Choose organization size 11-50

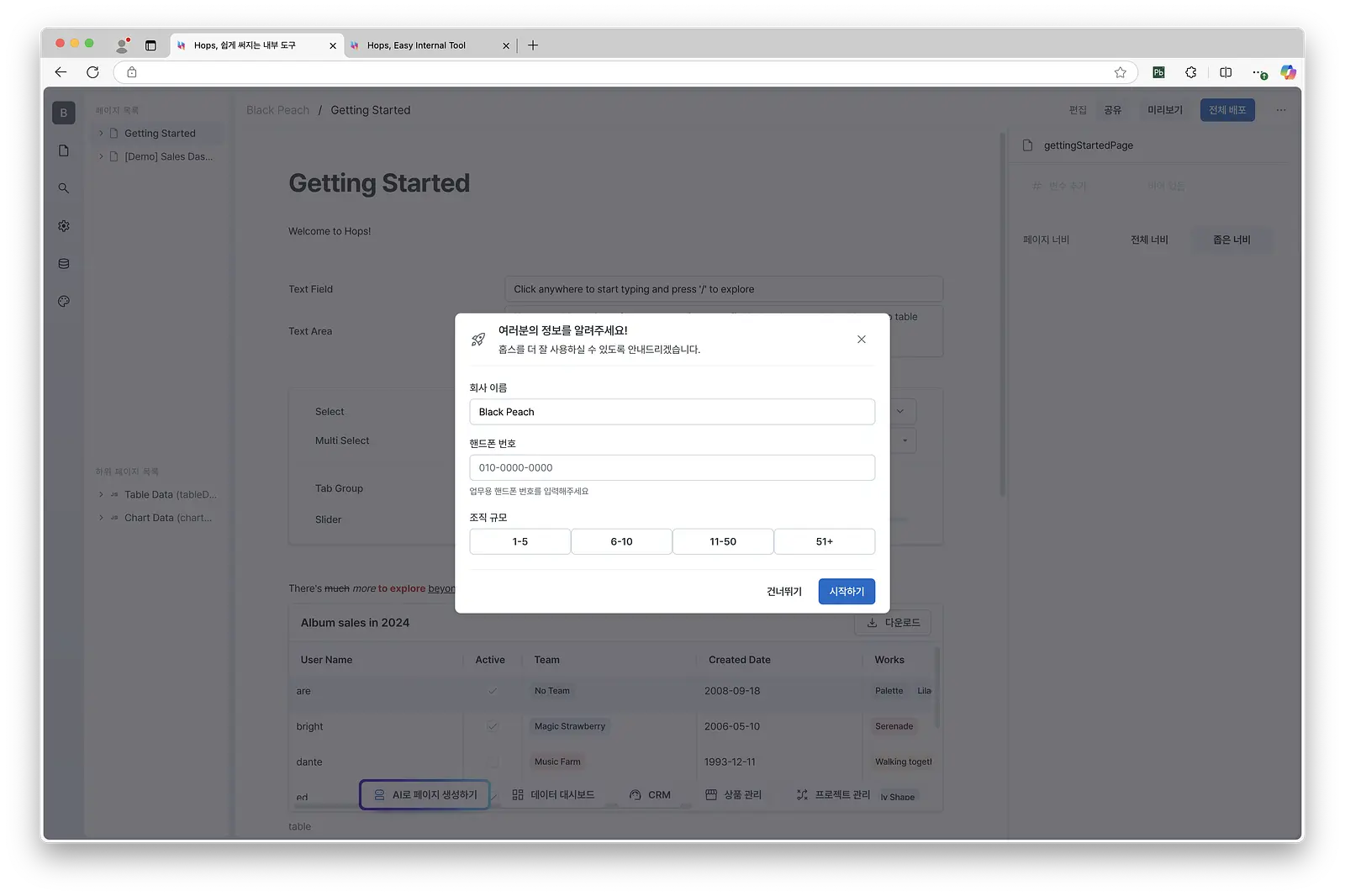[x=723, y=541]
